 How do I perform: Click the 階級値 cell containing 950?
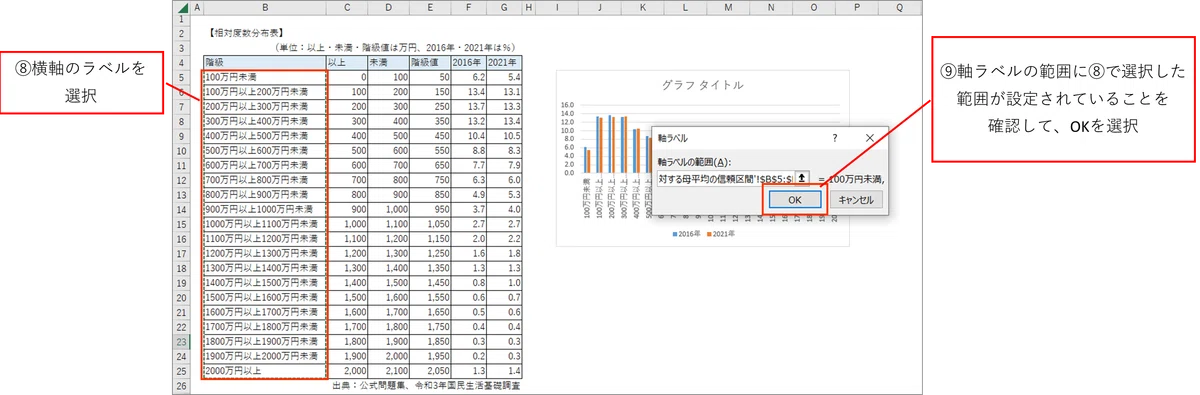point(429,209)
